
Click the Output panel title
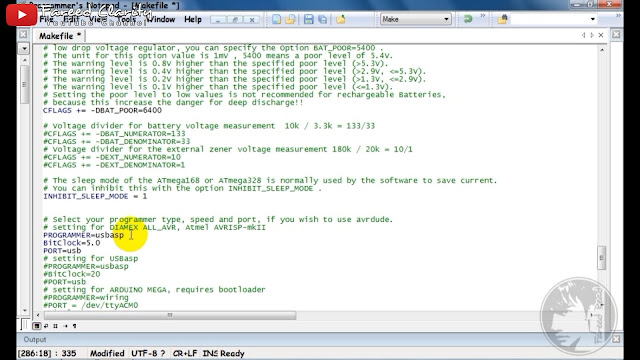pos(35,340)
